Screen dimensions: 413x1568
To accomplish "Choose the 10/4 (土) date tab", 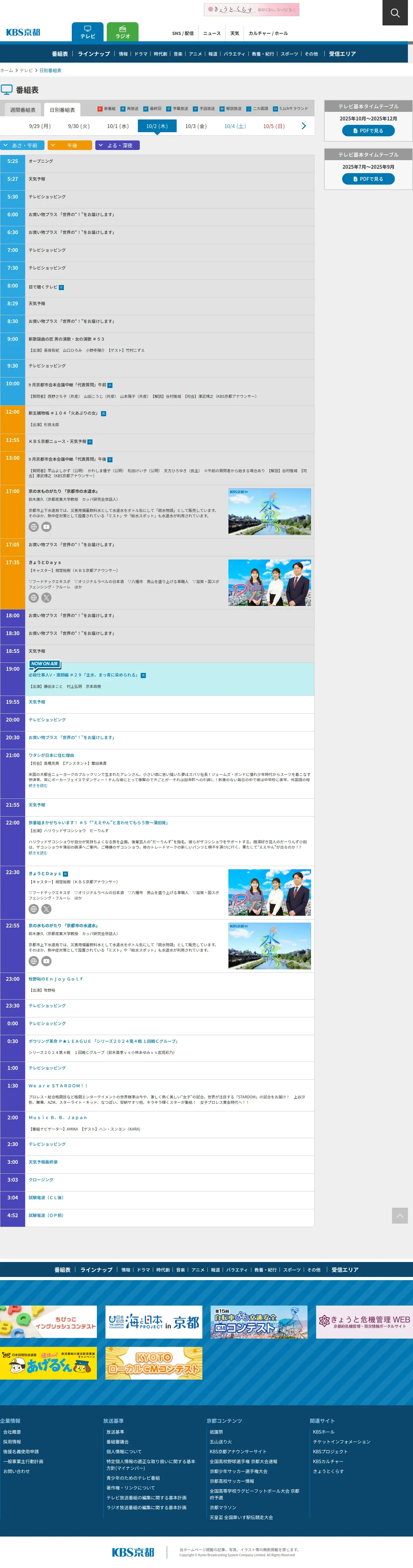I will [235, 126].
